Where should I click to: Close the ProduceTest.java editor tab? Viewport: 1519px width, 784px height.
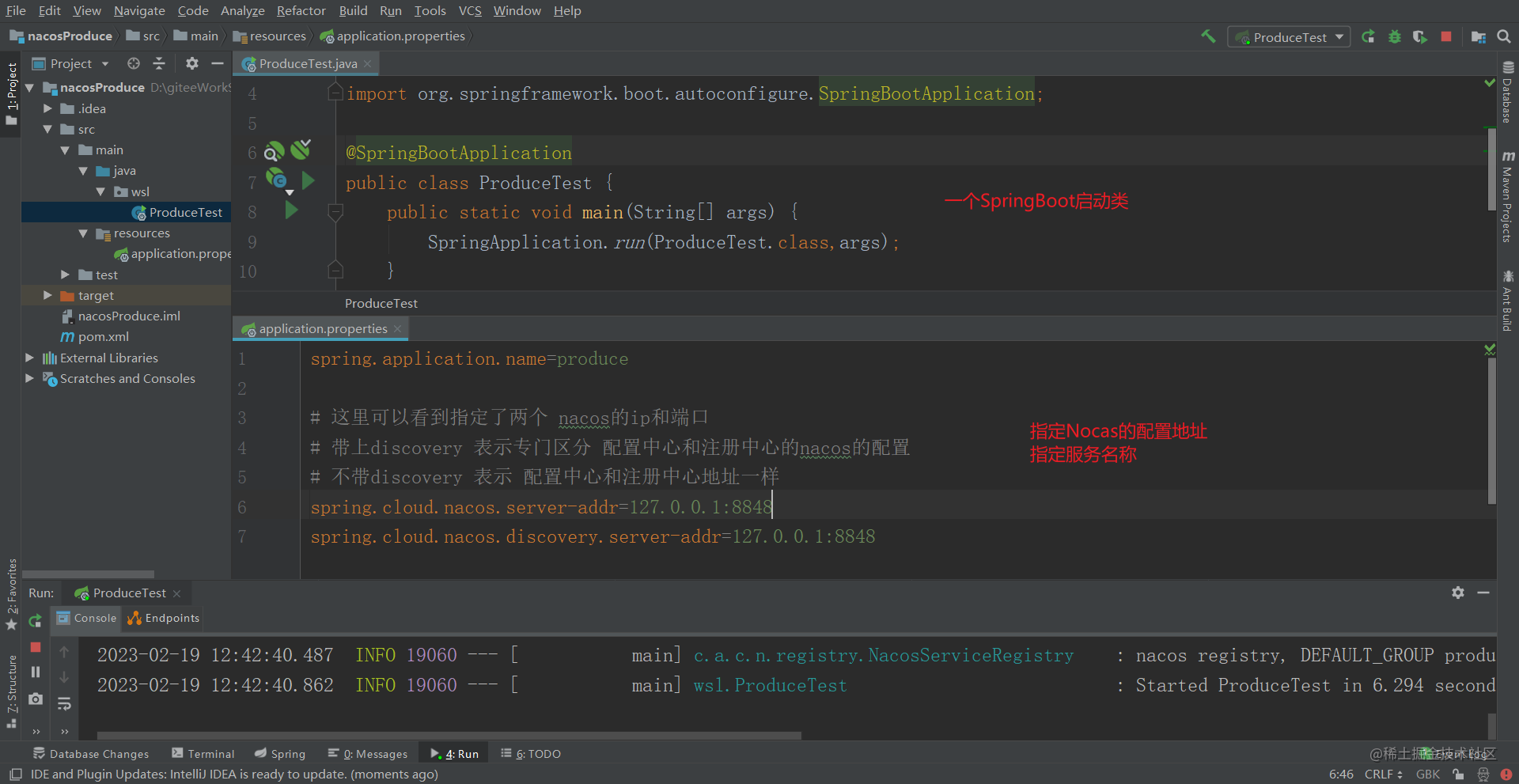[368, 64]
